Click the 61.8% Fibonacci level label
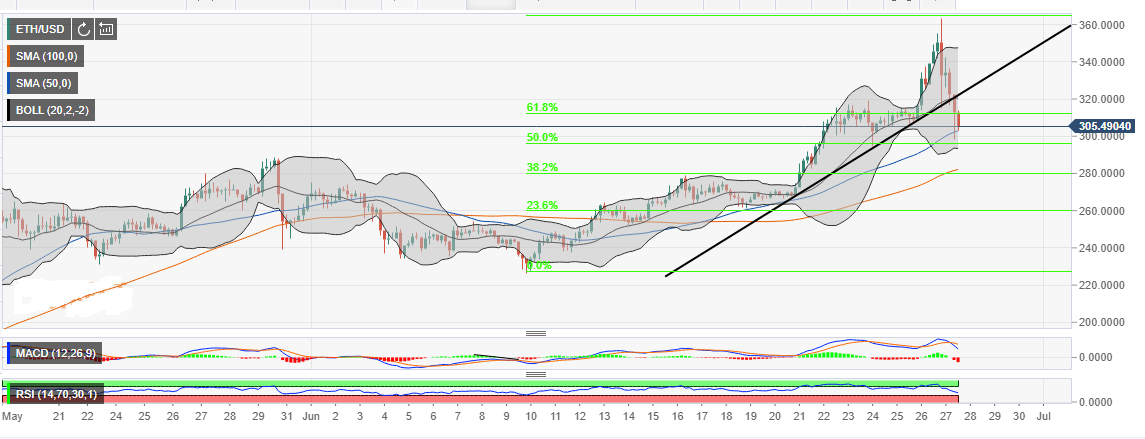 coord(542,107)
